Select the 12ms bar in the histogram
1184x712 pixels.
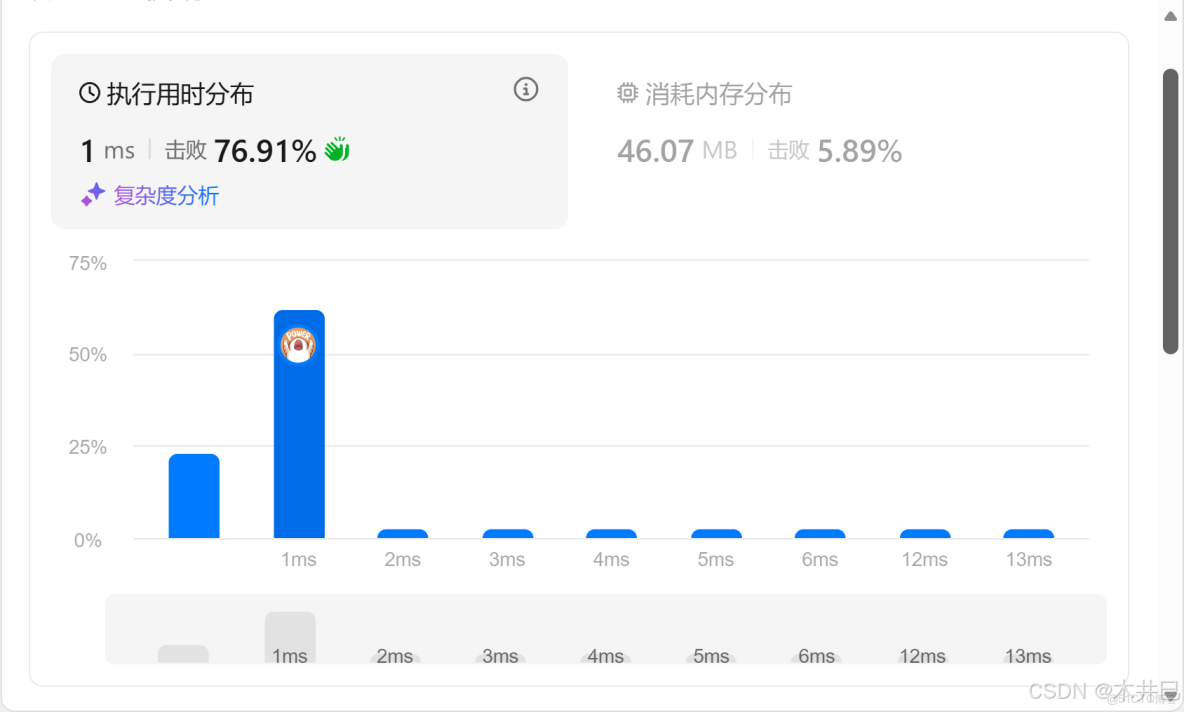pos(924,533)
